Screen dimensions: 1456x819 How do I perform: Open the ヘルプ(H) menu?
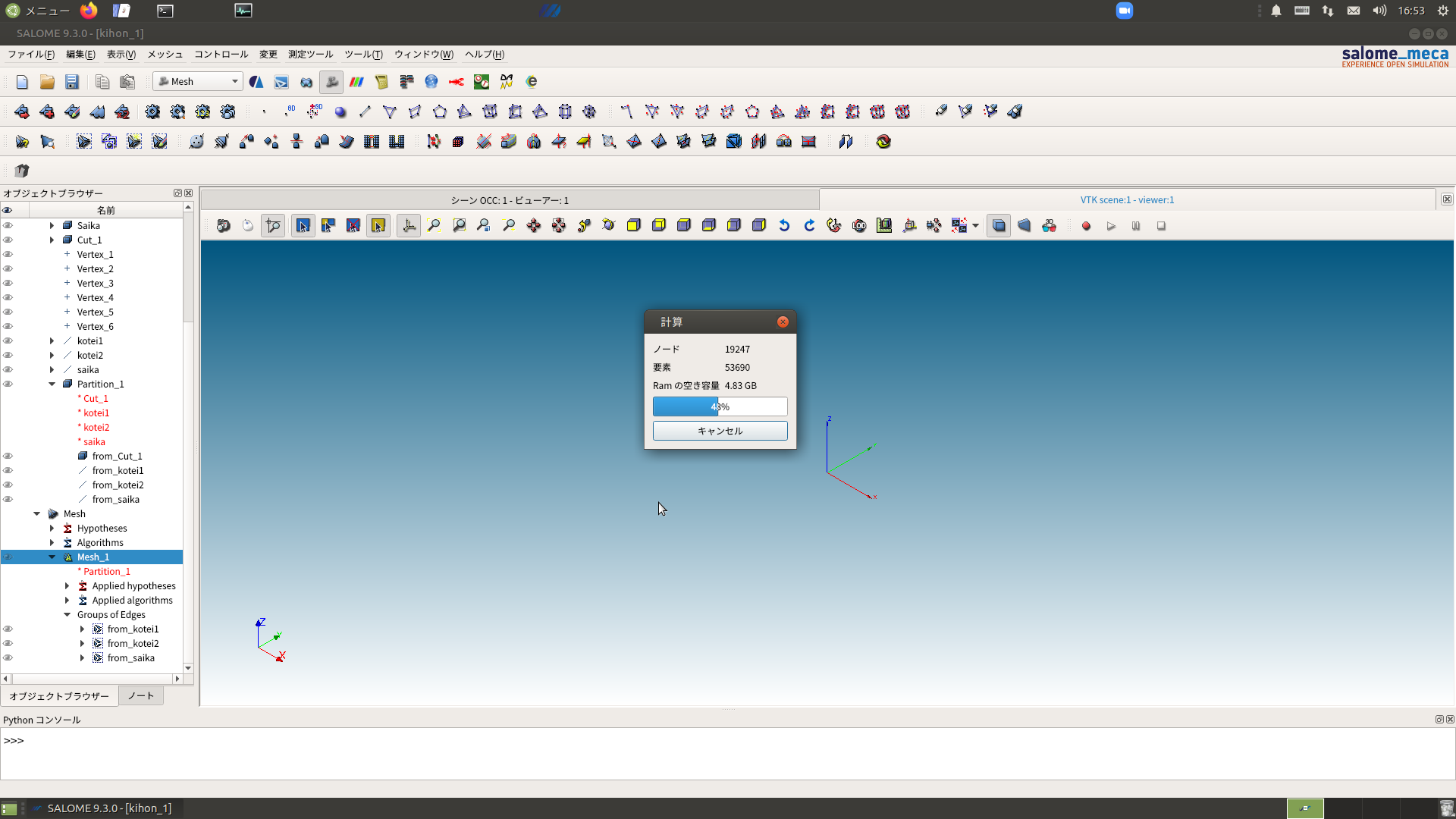[x=485, y=55]
